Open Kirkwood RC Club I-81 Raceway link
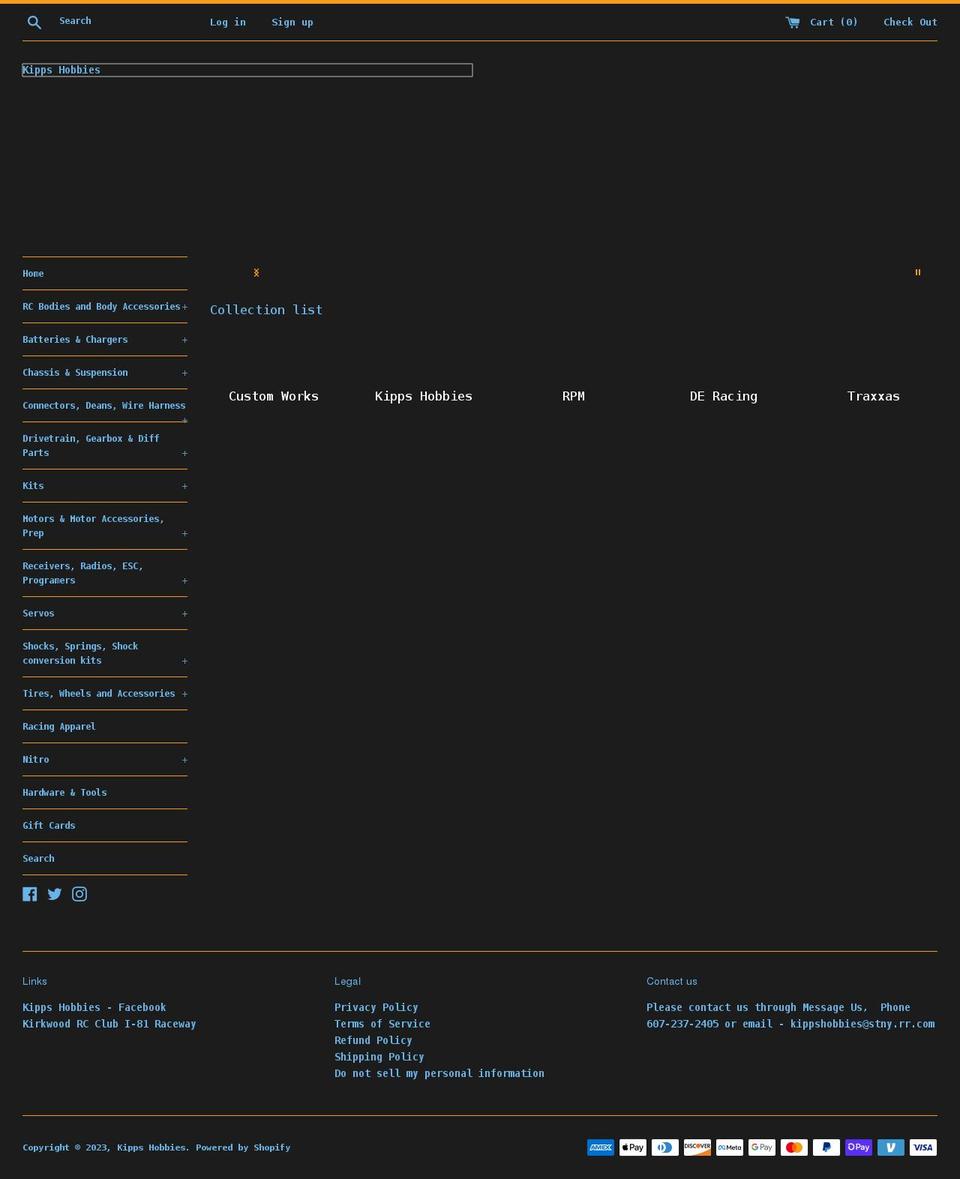Image resolution: width=960 pixels, height=1179 pixels. point(109,1024)
